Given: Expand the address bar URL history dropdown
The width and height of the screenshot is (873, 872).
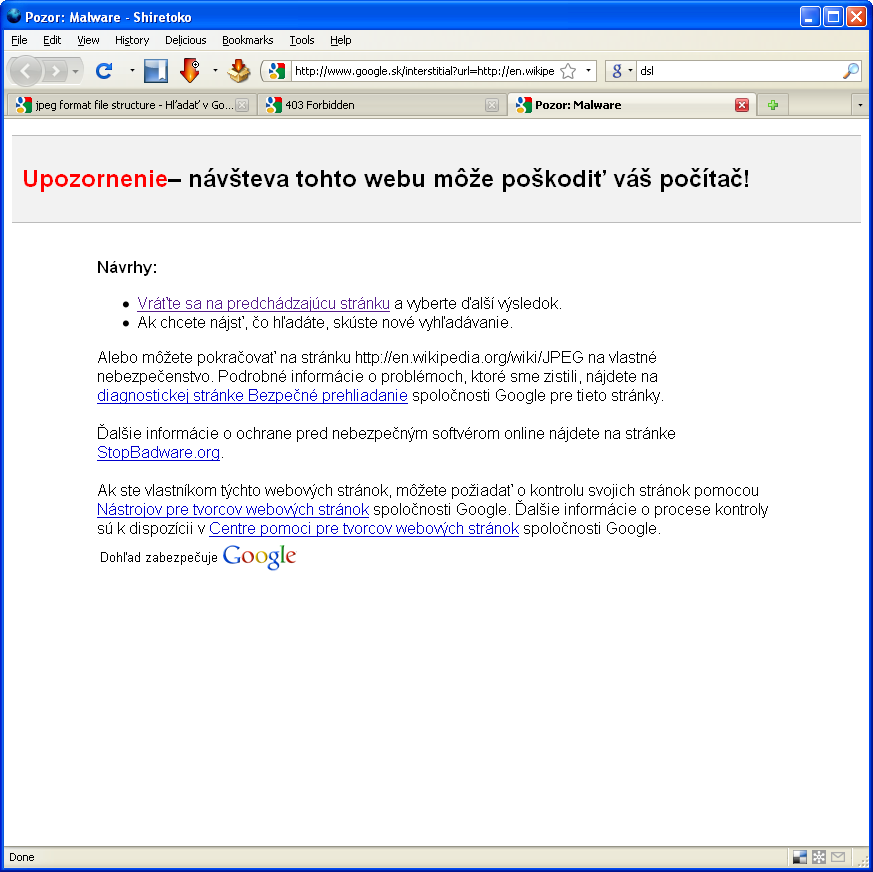Looking at the screenshot, I should (588, 71).
